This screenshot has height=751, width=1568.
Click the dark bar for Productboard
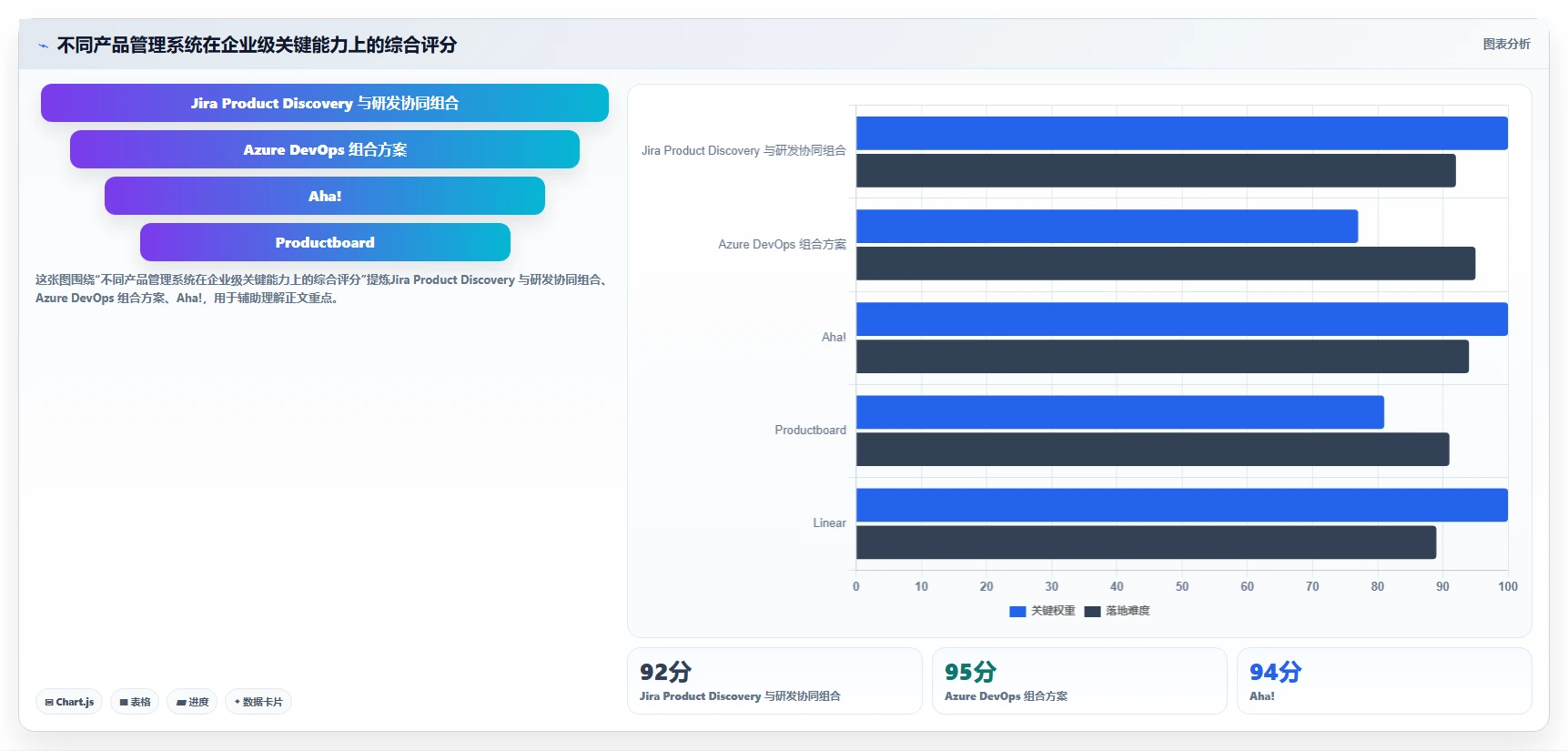(1152, 449)
